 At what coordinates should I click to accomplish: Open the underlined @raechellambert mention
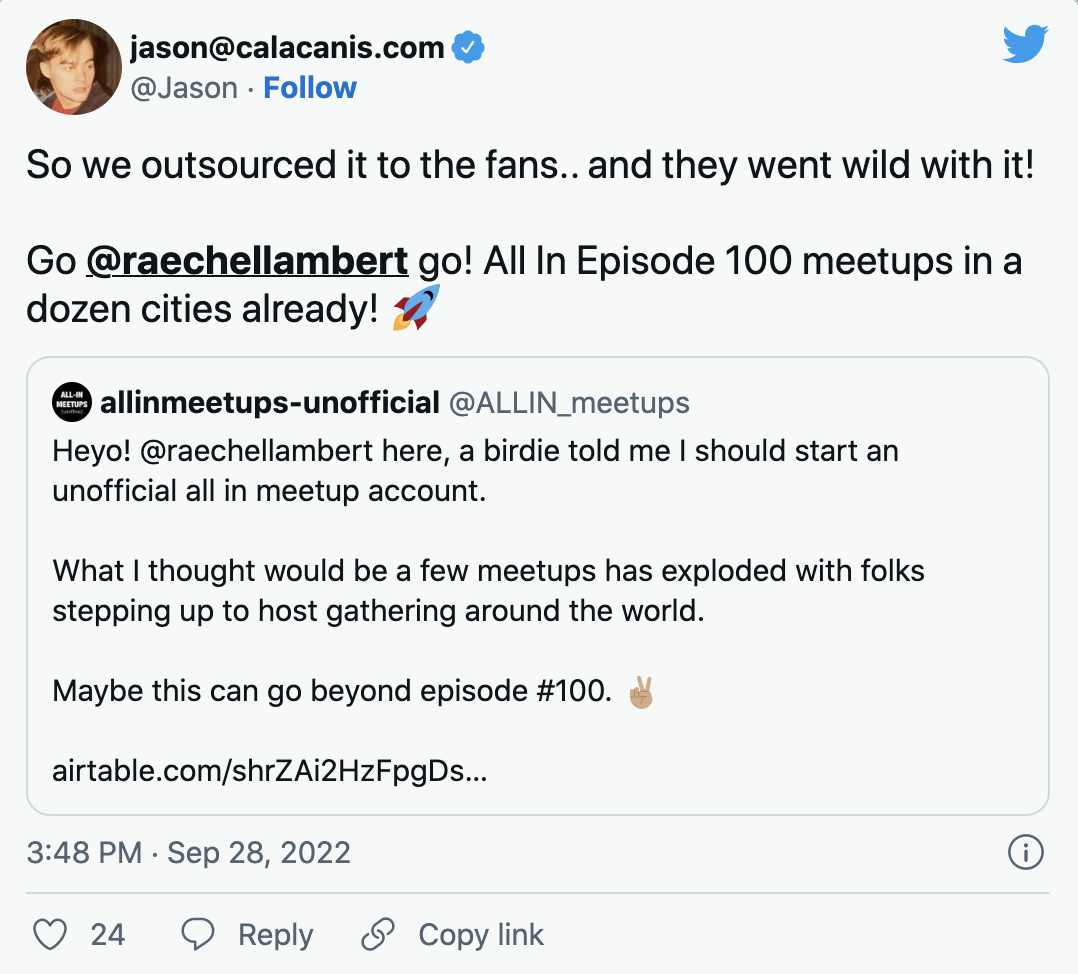247,260
